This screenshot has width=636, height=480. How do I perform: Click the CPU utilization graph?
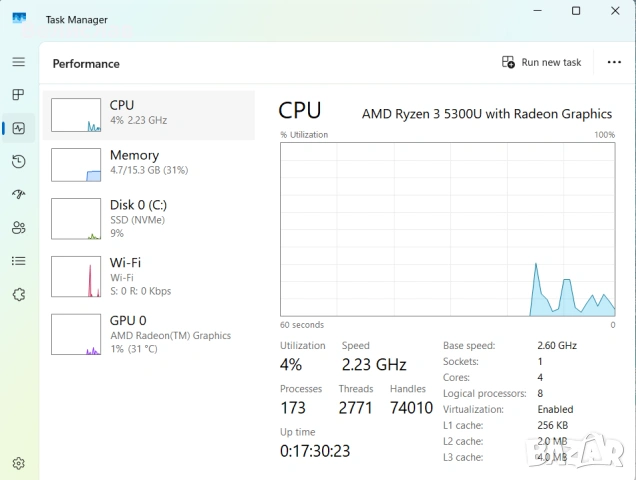tap(447, 229)
